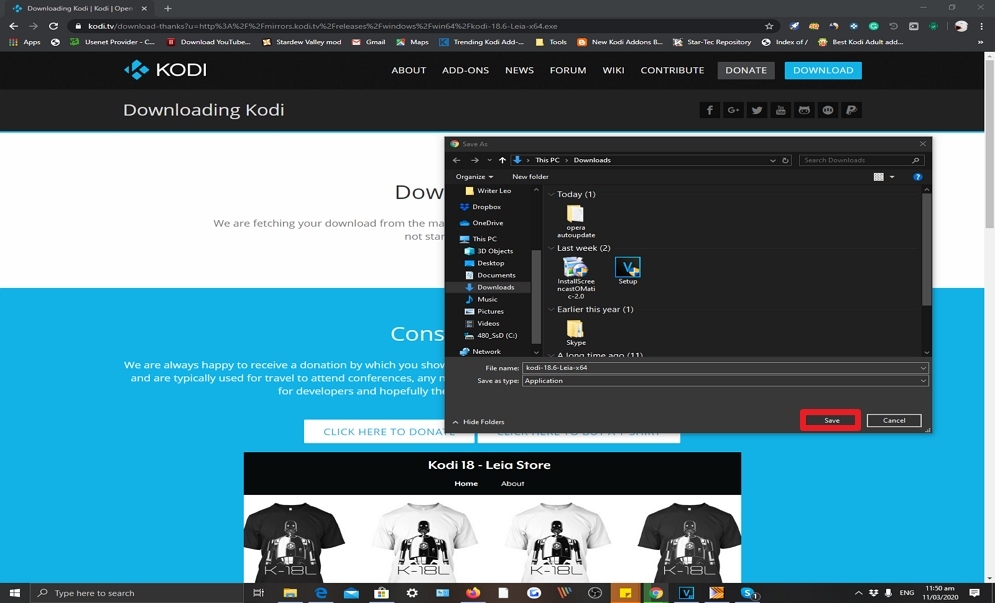Go forward in the Save As dialog
This screenshot has height=603, width=995.
click(x=474, y=160)
